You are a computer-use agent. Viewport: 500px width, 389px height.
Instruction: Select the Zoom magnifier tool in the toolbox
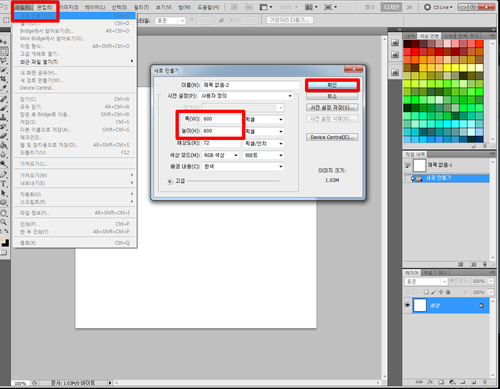pyautogui.click(x=3, y=222)
